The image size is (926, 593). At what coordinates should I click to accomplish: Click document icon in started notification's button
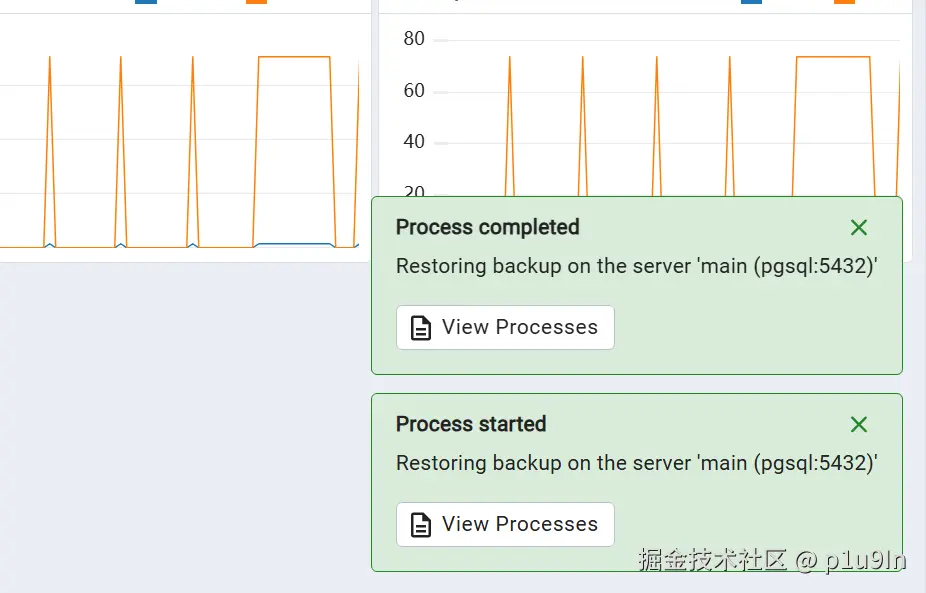[x=420, y=524]
